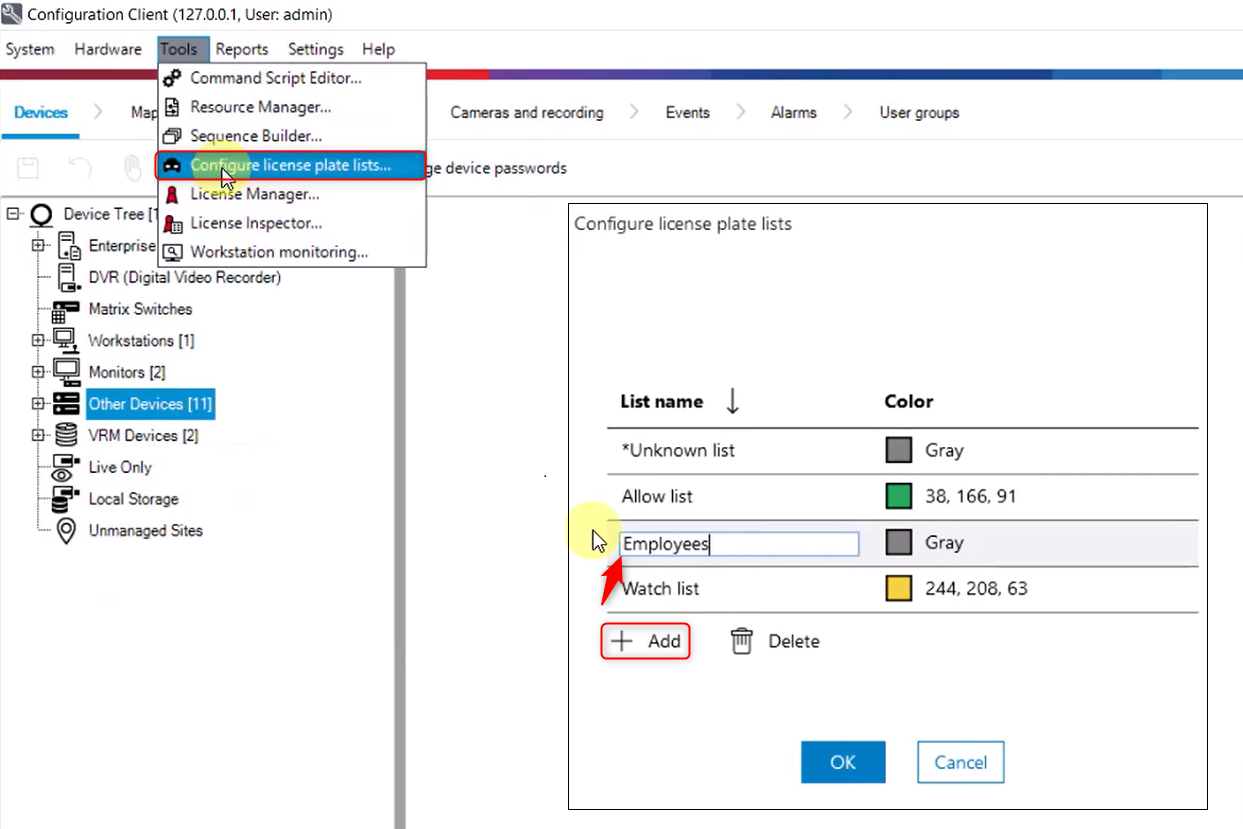Switch to the Devices tab
The width and height of the screenshot is (1243, 829).
(41, 112)
